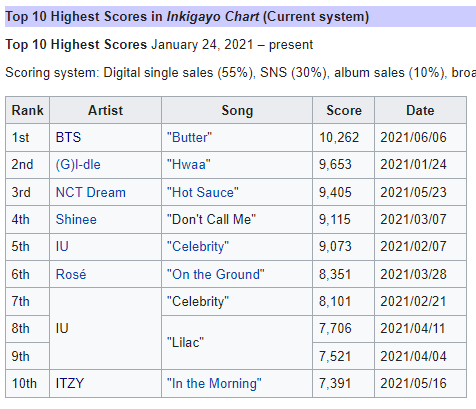Click the 1st rank cell
476x409 pixels.
(28, 137)
